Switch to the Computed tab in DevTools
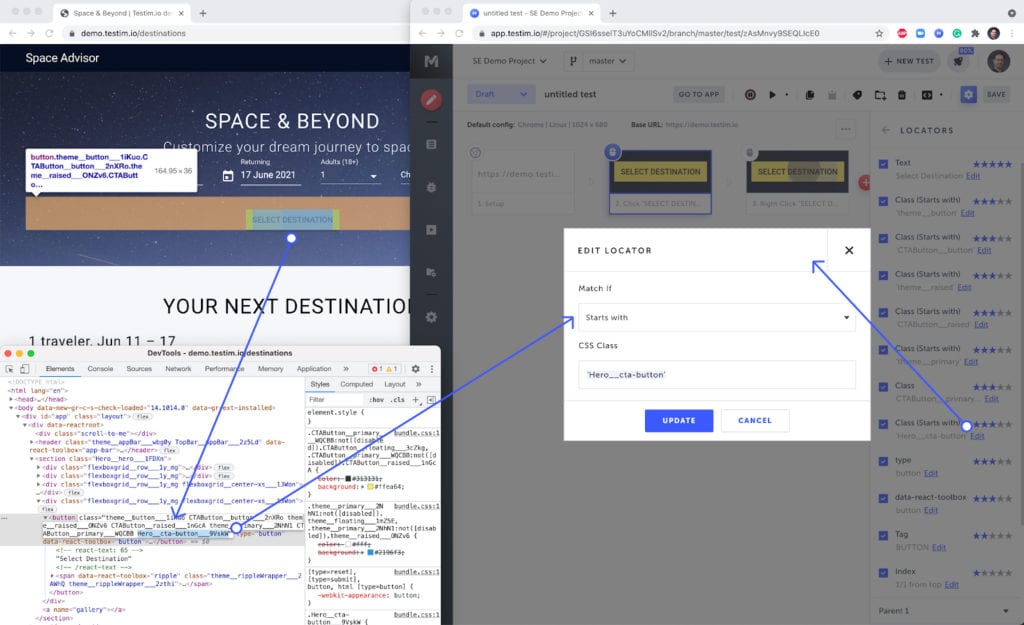 point(357,384)
